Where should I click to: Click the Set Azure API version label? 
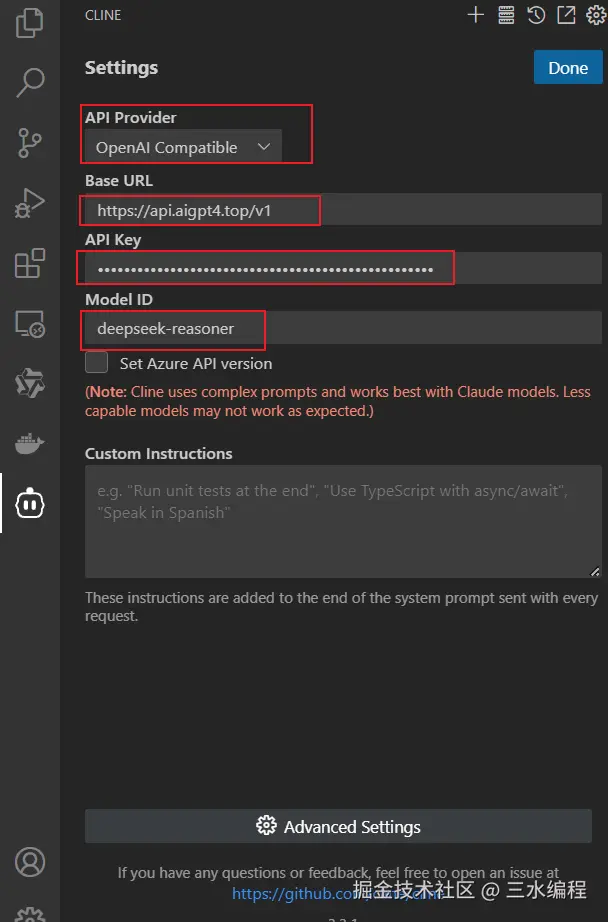(196, 363)
